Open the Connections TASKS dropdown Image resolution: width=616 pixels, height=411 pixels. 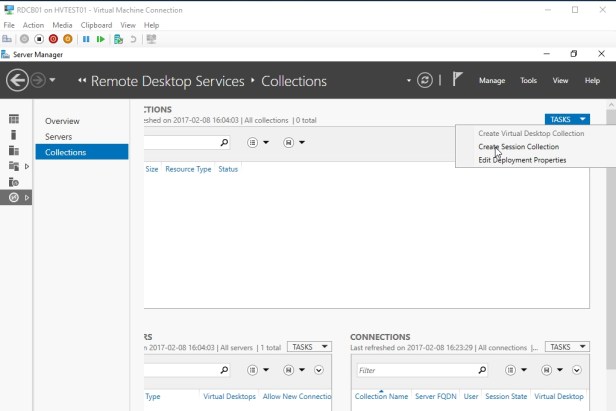coord(567,347)
